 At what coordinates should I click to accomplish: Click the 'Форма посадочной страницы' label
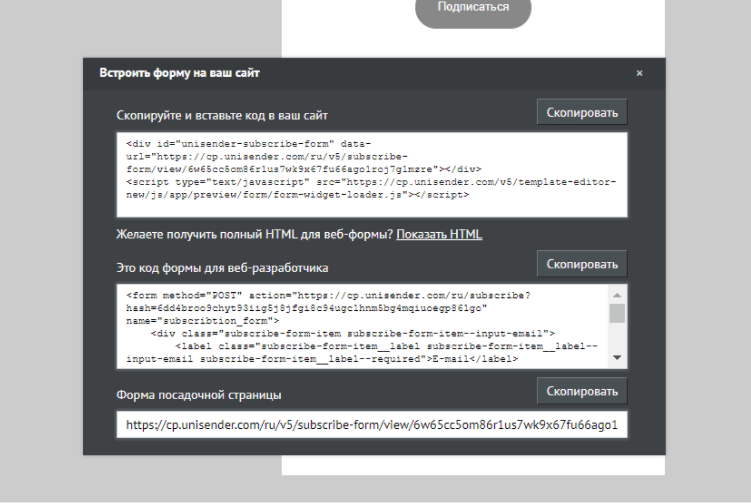click(199, 395)
